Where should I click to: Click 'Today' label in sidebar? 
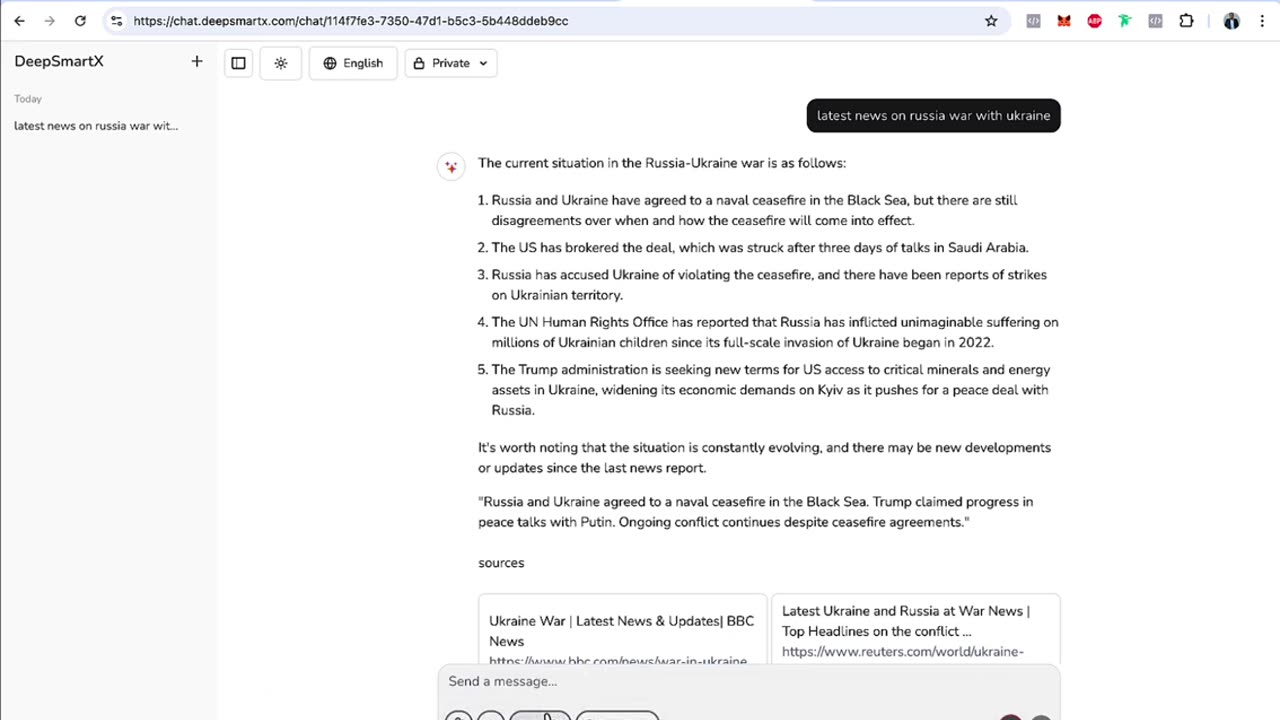[28, 99]
